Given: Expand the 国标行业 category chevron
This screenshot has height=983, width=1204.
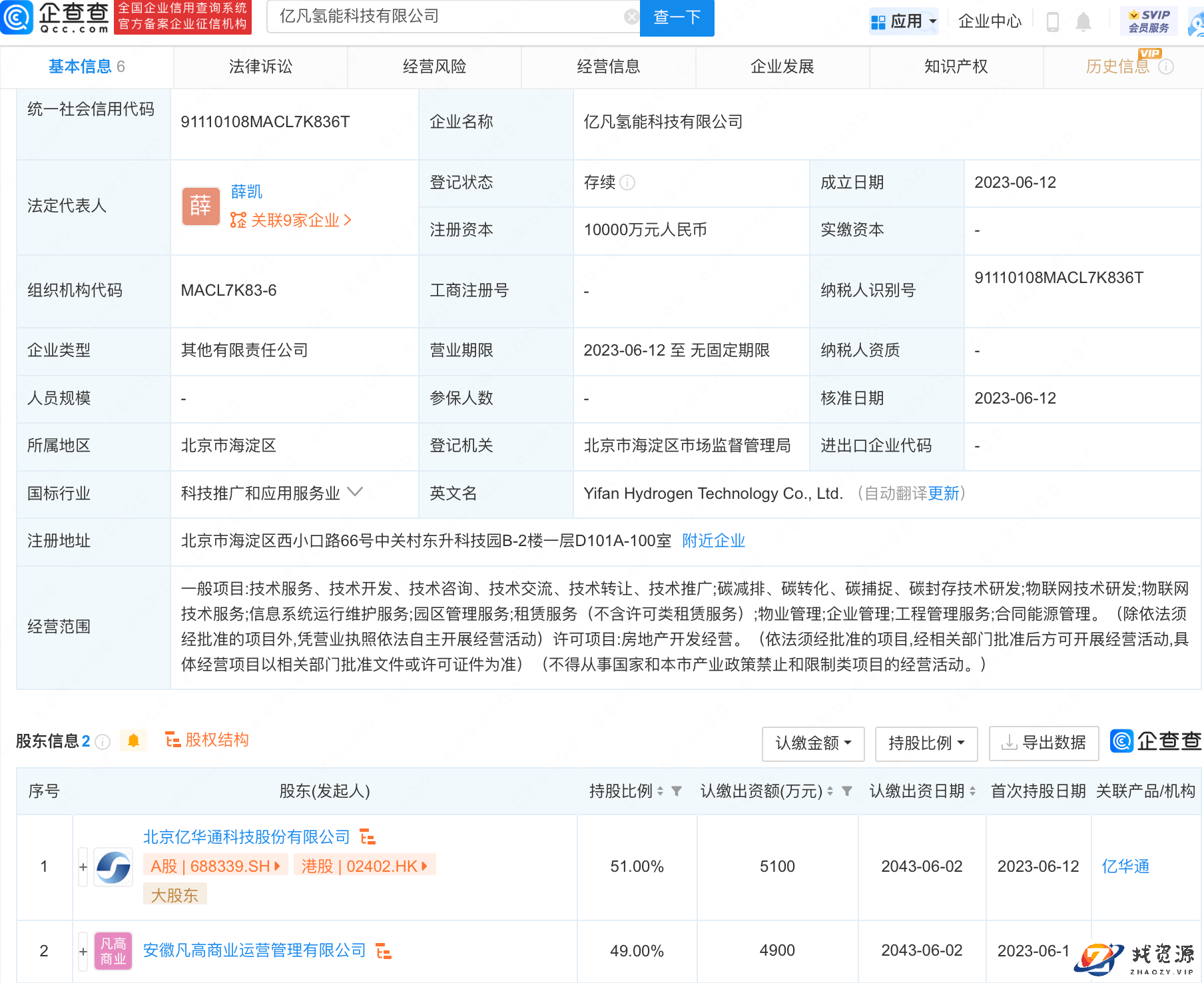Looking at the screenshot, I should click(356, 492).
